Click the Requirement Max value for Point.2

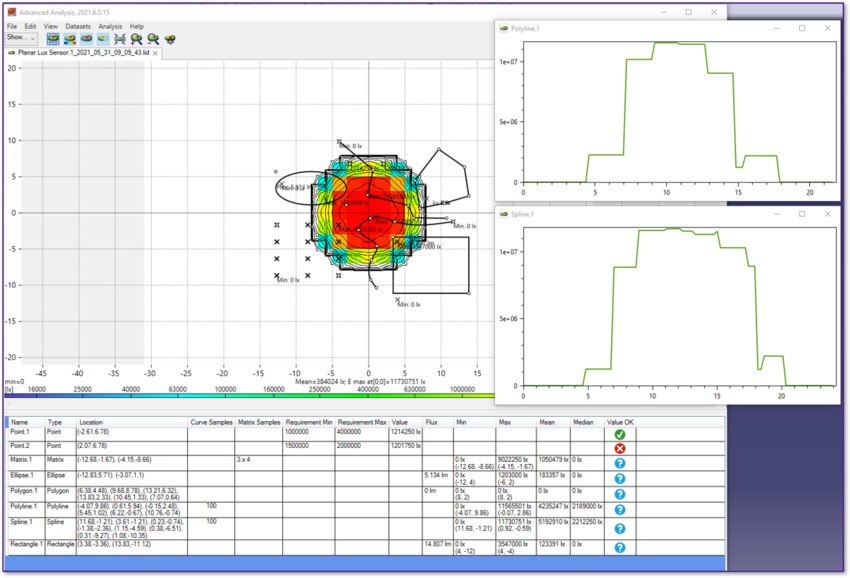click(362, 445)
